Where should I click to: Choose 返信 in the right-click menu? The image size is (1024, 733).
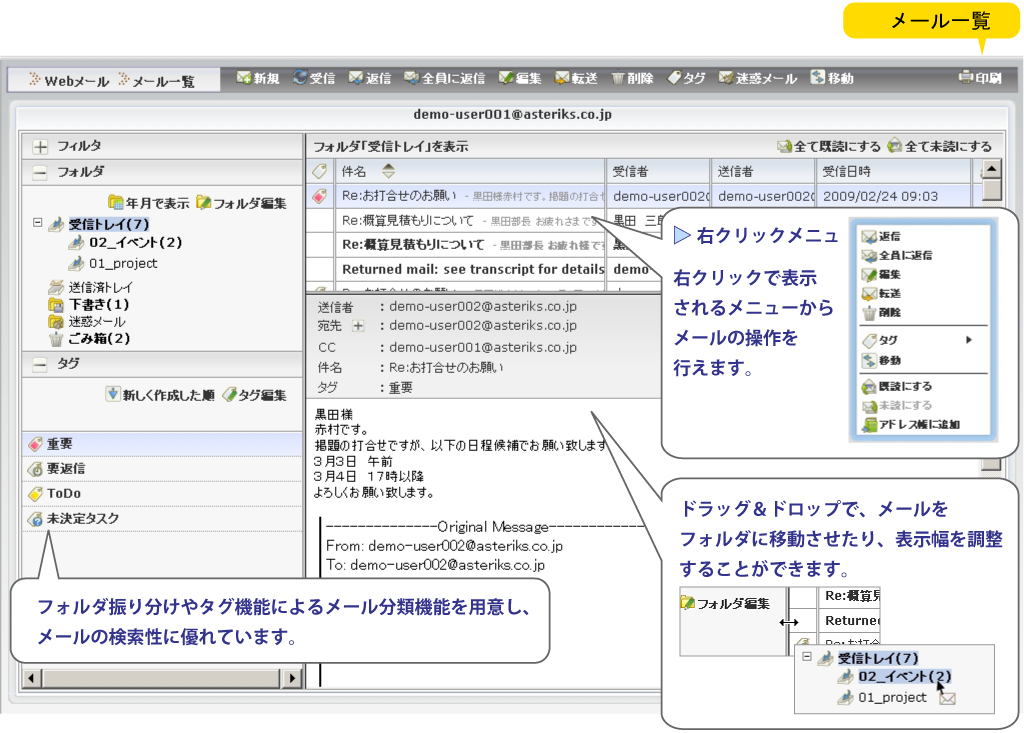[882, 236]
